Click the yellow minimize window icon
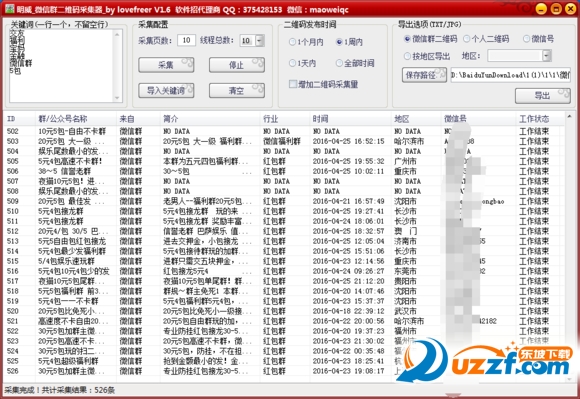This screenshot has width=580, height=399. tap(541, 9)
